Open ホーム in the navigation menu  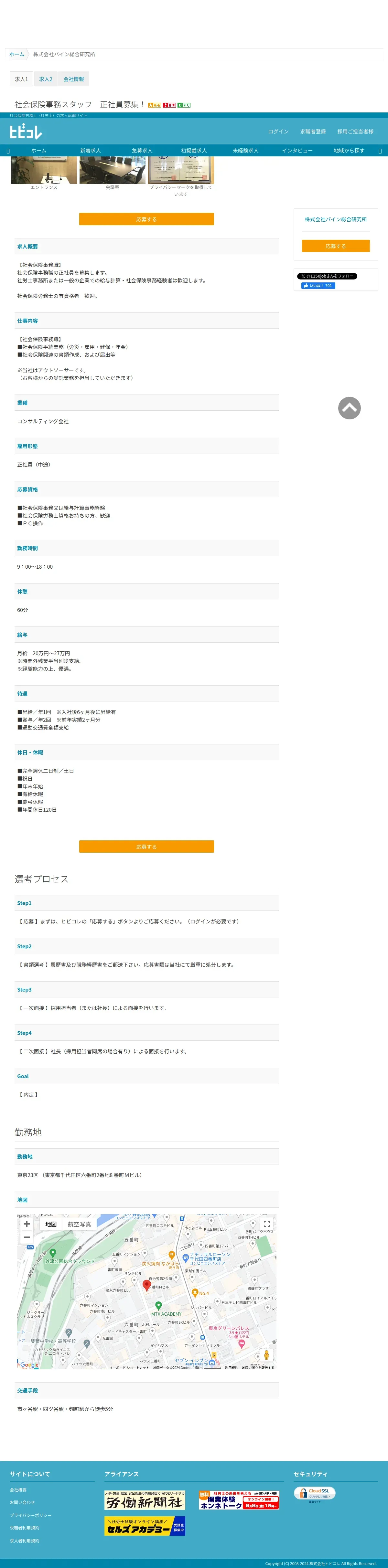tap(38, 150)
